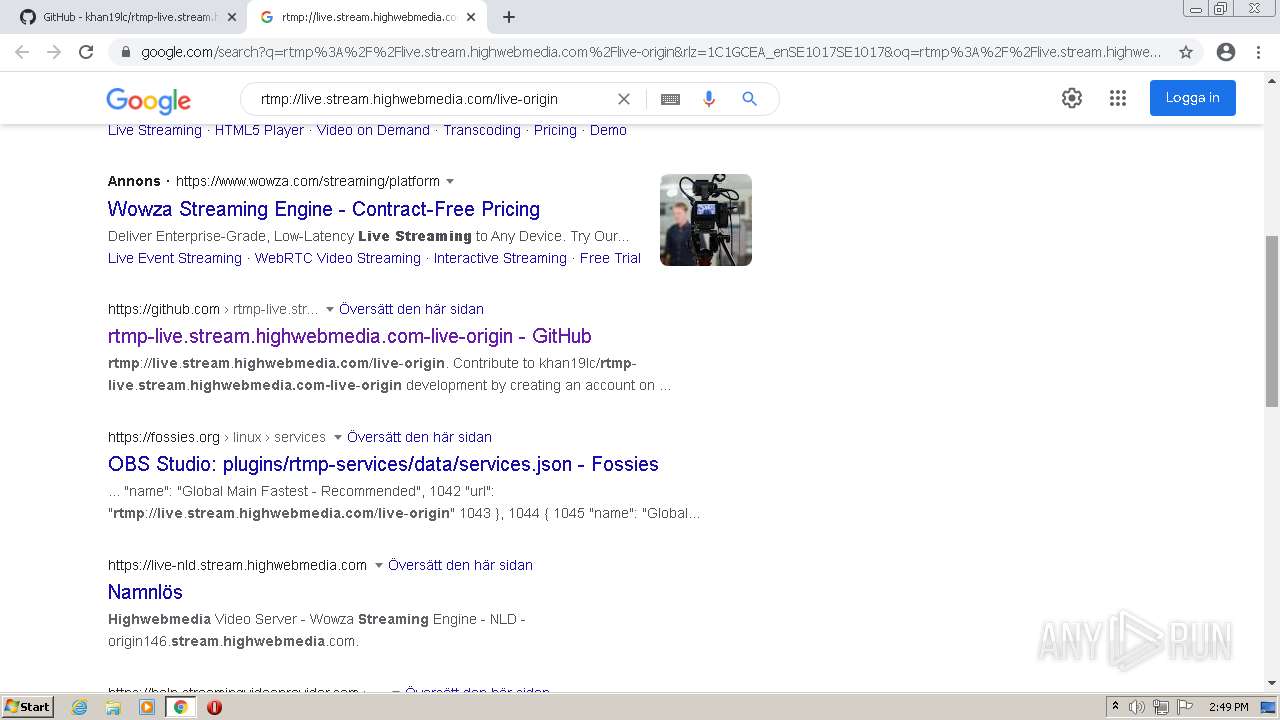This screenshot has height=720, width=1280.
Task: Expand the fossies.org result dropdown arrow
Action: pyautogui.click(x=338, y=437)
